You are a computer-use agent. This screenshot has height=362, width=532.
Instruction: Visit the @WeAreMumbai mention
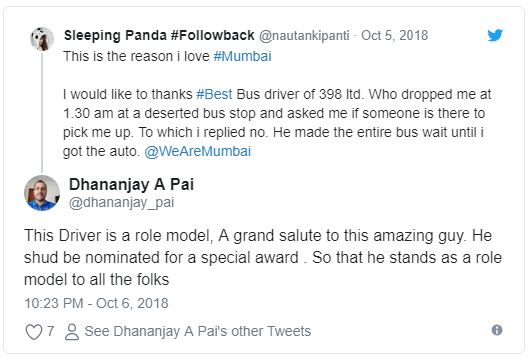pos(197,151)
